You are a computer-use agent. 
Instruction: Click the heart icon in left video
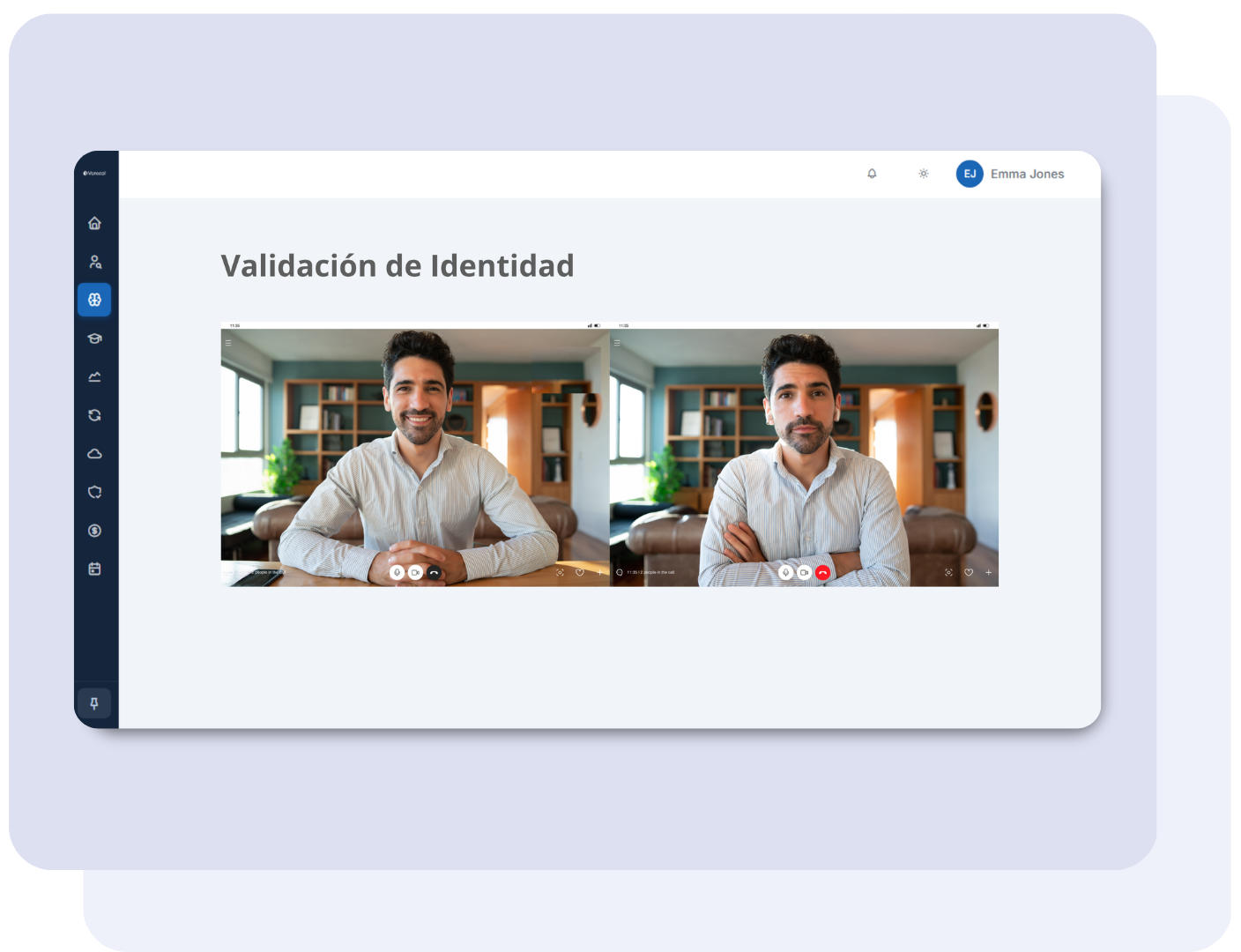pyautogui.click(x=580, y=573)
